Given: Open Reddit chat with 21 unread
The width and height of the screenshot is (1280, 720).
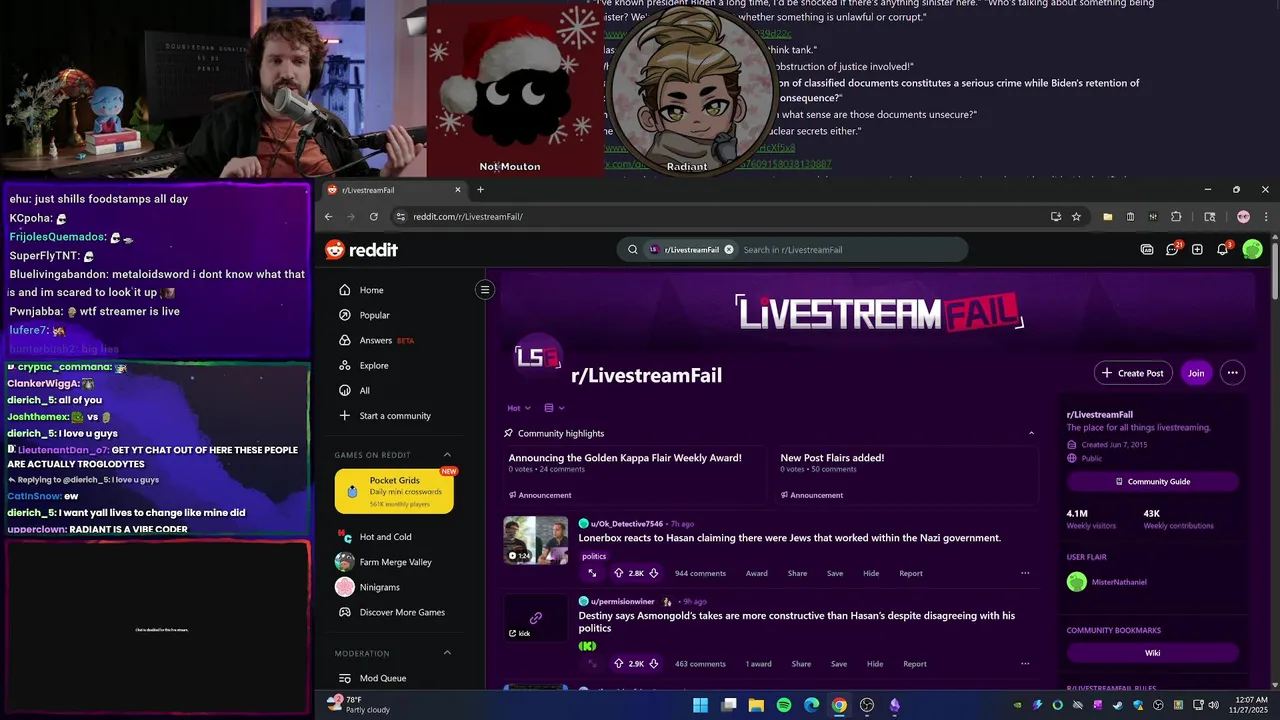Looking at the screenshot, I should click(1173, 249).
